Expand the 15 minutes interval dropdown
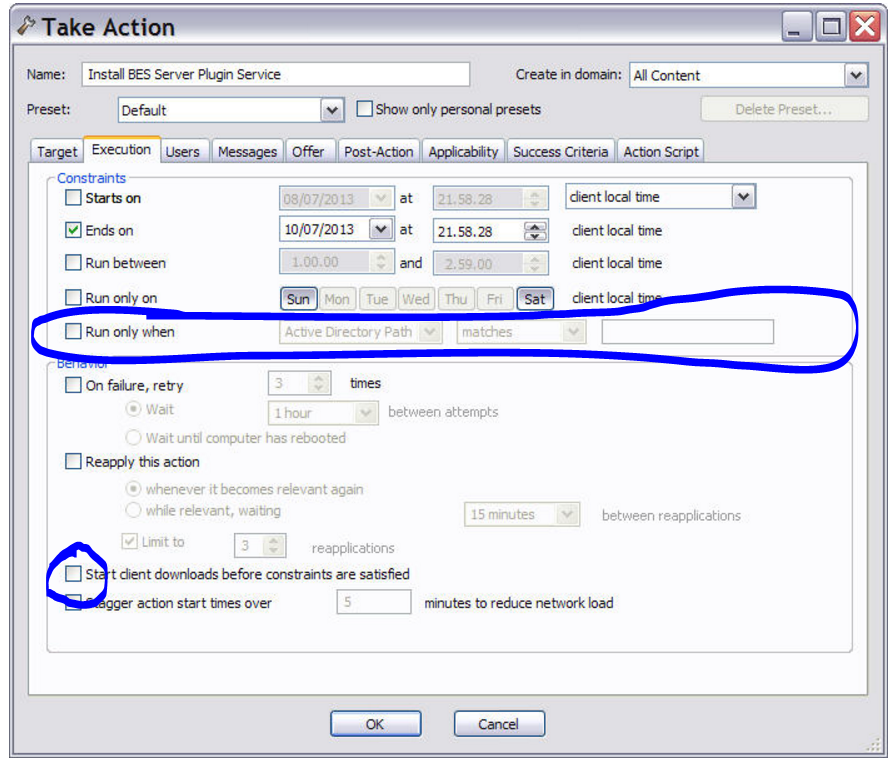Viewport: 895px width, 758px height. click(x=567, y=514)
